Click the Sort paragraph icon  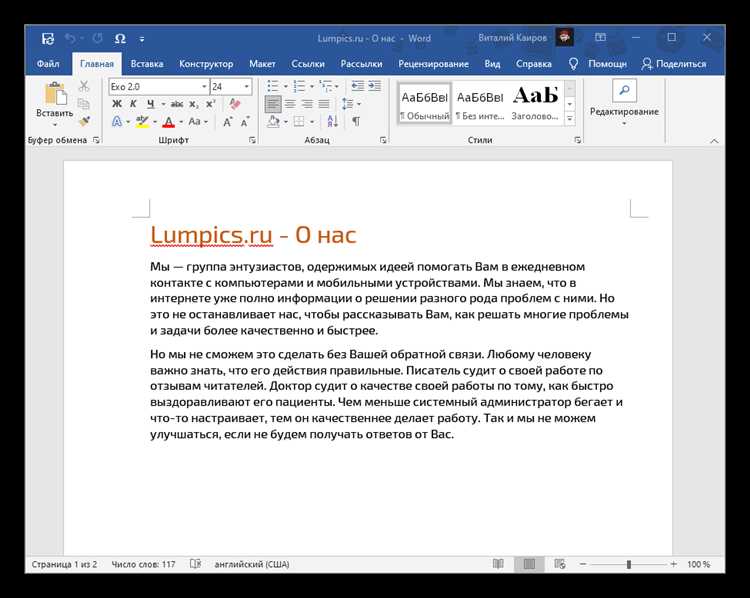[x=332, y=122]
